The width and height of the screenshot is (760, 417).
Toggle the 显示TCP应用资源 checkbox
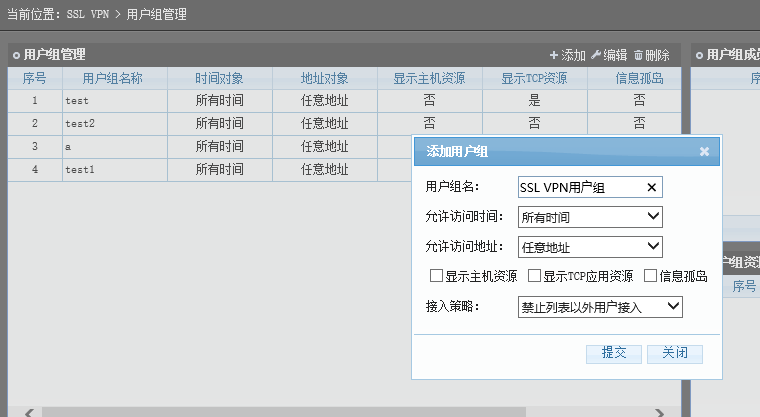tap(534, 276)
